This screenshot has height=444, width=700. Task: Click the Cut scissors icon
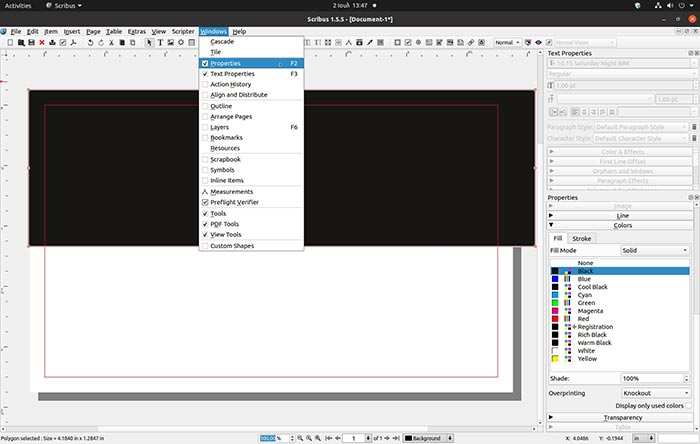click(x=111, y=42)
